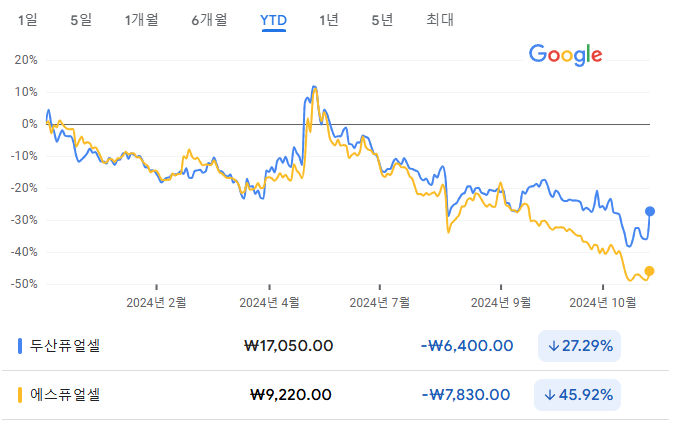This screenshot has height=429, width=678.
Task: Click the ₩17,050.00 price value
Action: [288, 346]
